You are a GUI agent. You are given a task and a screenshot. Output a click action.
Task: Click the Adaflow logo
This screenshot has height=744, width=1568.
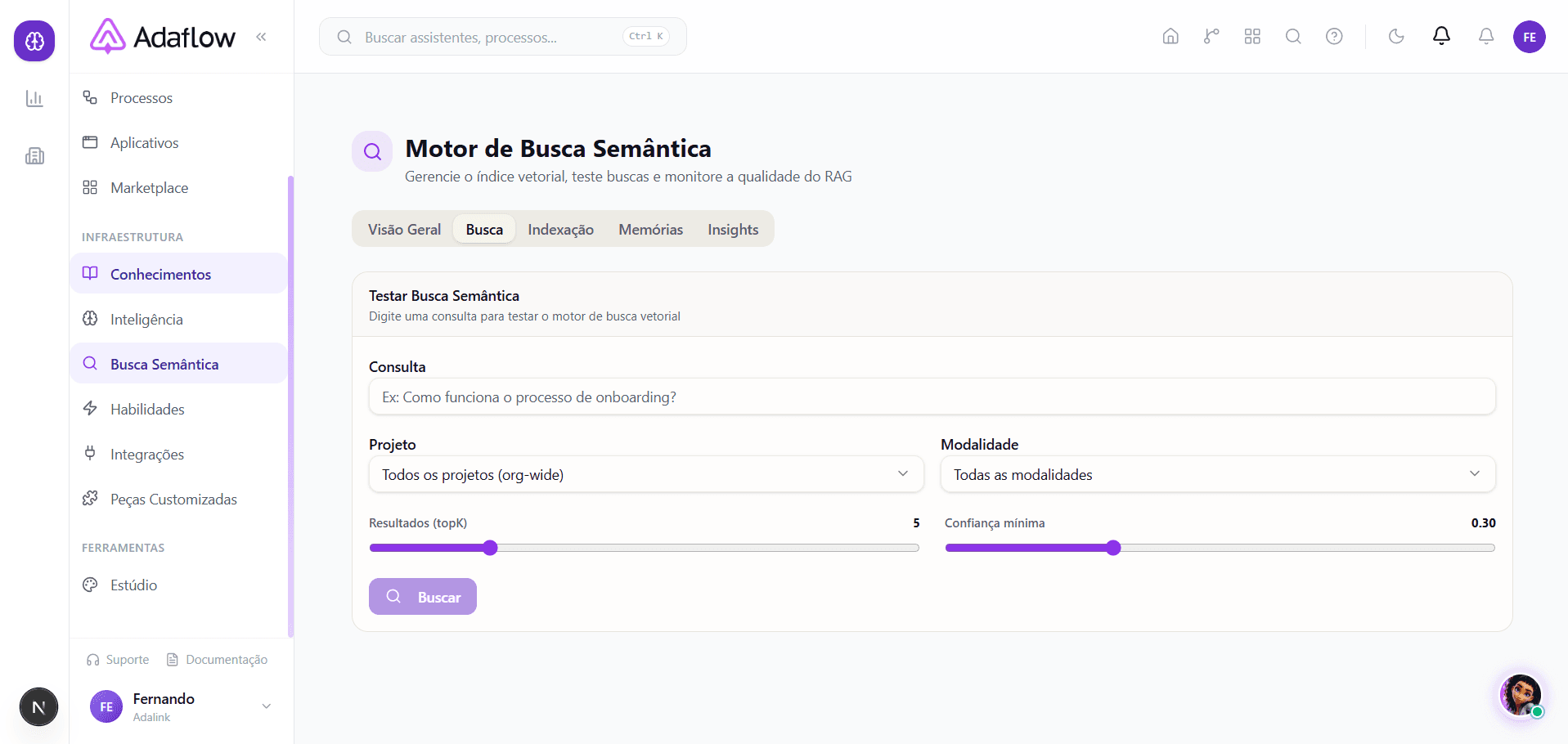(163, 37)
